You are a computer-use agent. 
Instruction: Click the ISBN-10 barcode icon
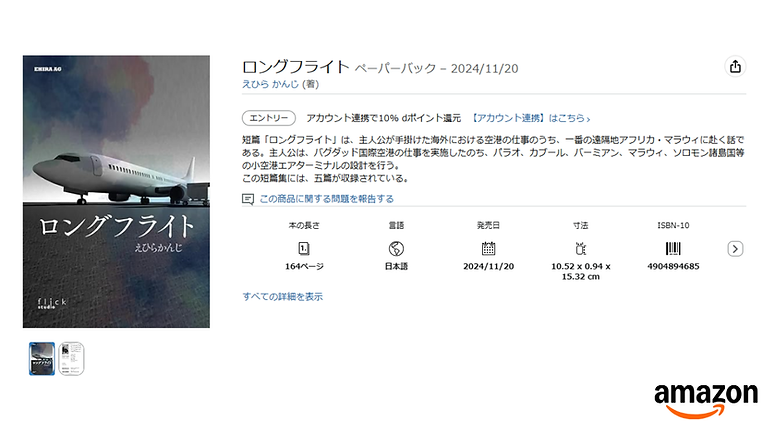point(673,248)
